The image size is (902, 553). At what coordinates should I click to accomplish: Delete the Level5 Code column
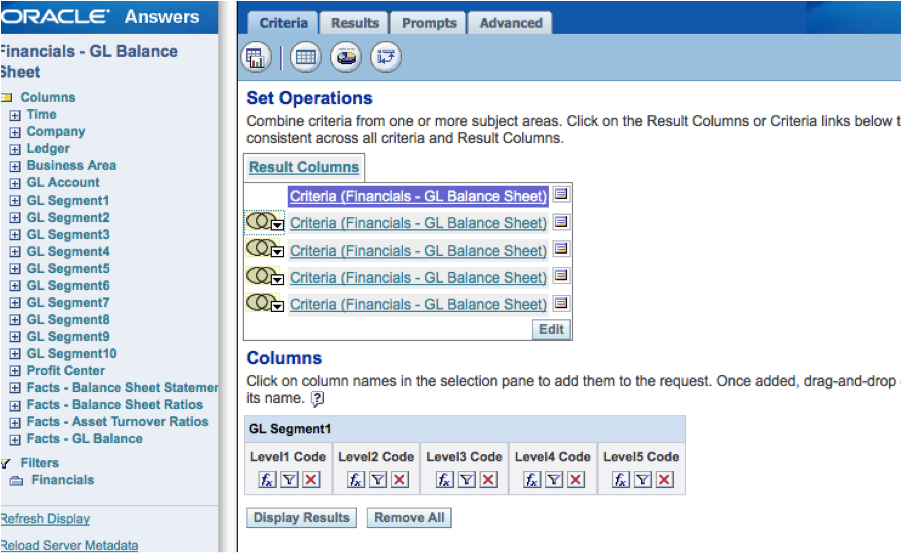pyautogui.click(x=664, y=479)
